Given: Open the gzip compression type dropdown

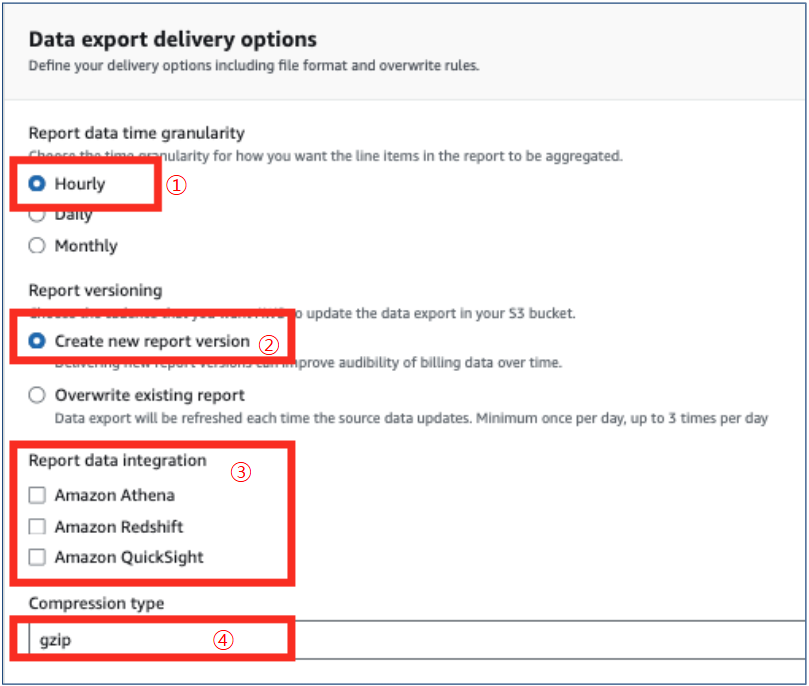Looking at the screenshot, I should (400, 639).
